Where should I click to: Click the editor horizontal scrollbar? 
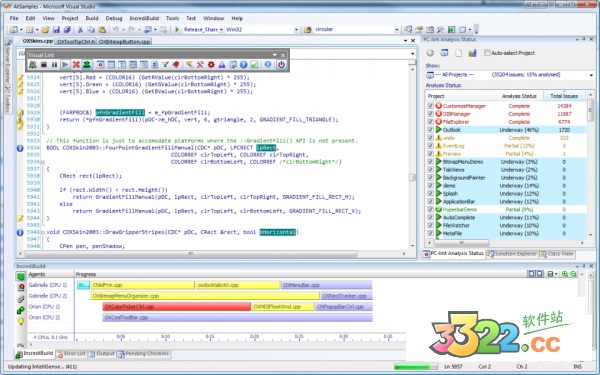[x=212, y=253]
